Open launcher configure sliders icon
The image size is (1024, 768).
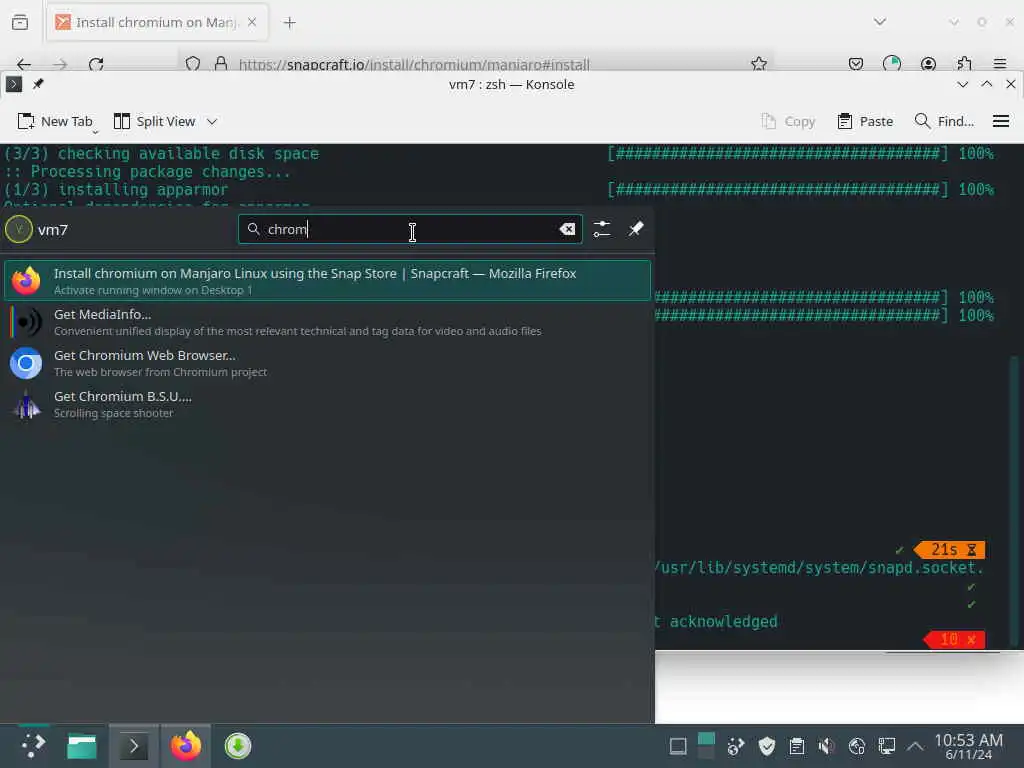coord(601,229)
